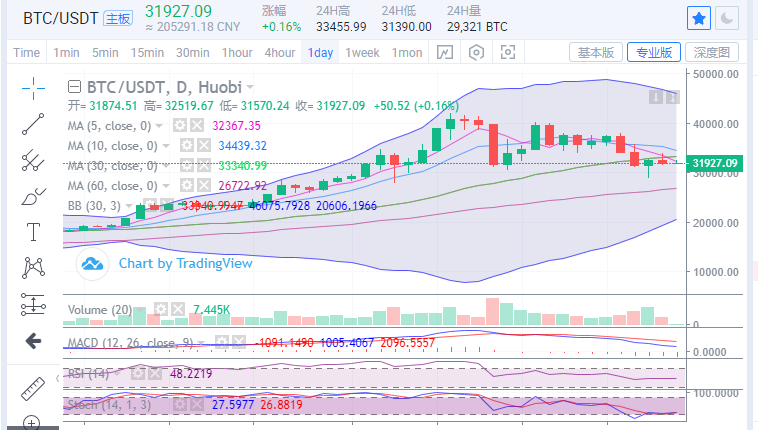Open settings gear for MA 60 indicator
This screenshot has height=430, width=758.
[187, 186]
